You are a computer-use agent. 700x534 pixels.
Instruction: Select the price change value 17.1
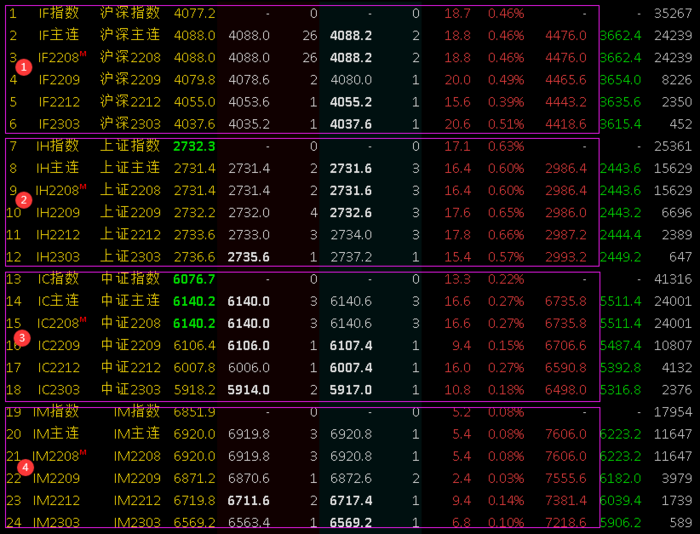point(457,146)
